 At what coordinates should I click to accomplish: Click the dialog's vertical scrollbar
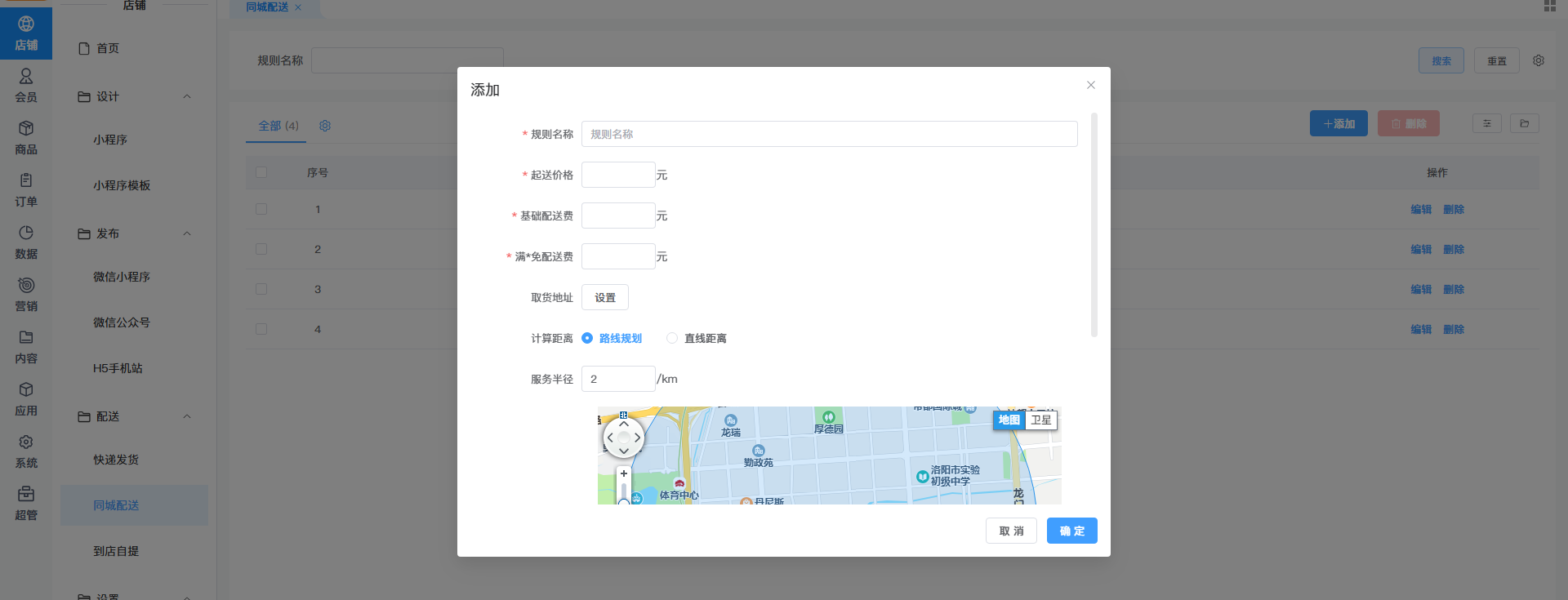1094,224
